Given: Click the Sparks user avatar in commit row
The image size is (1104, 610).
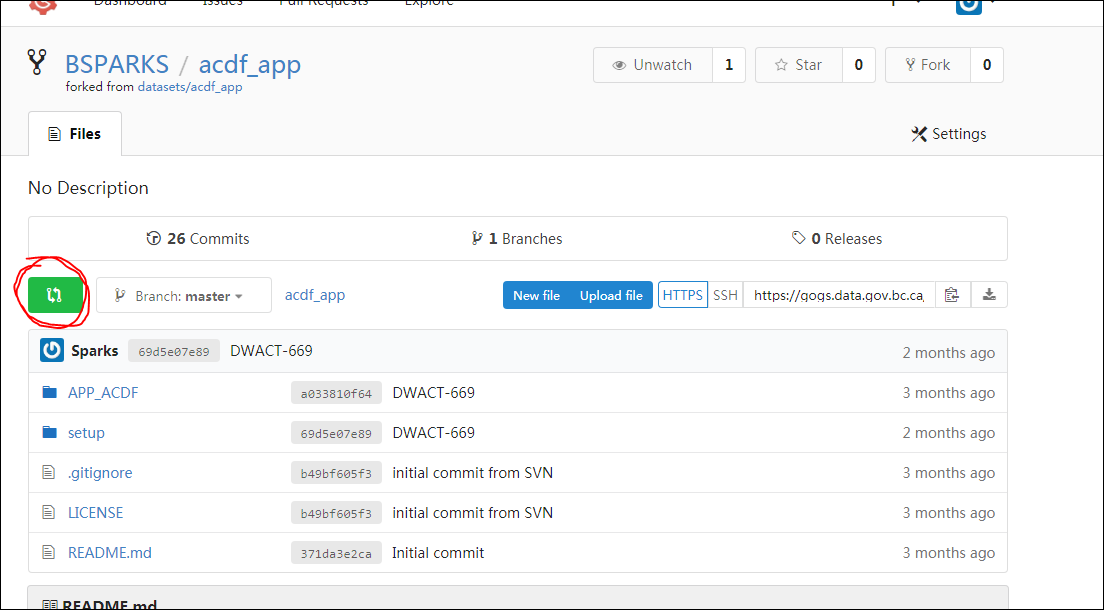Looking at the screenshot, I should (x=52, y=351).
